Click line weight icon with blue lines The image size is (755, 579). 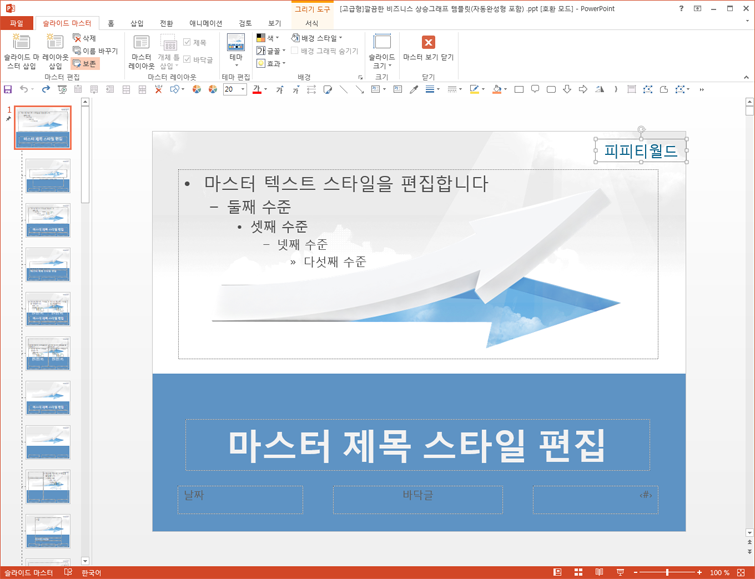coord(430,90)
